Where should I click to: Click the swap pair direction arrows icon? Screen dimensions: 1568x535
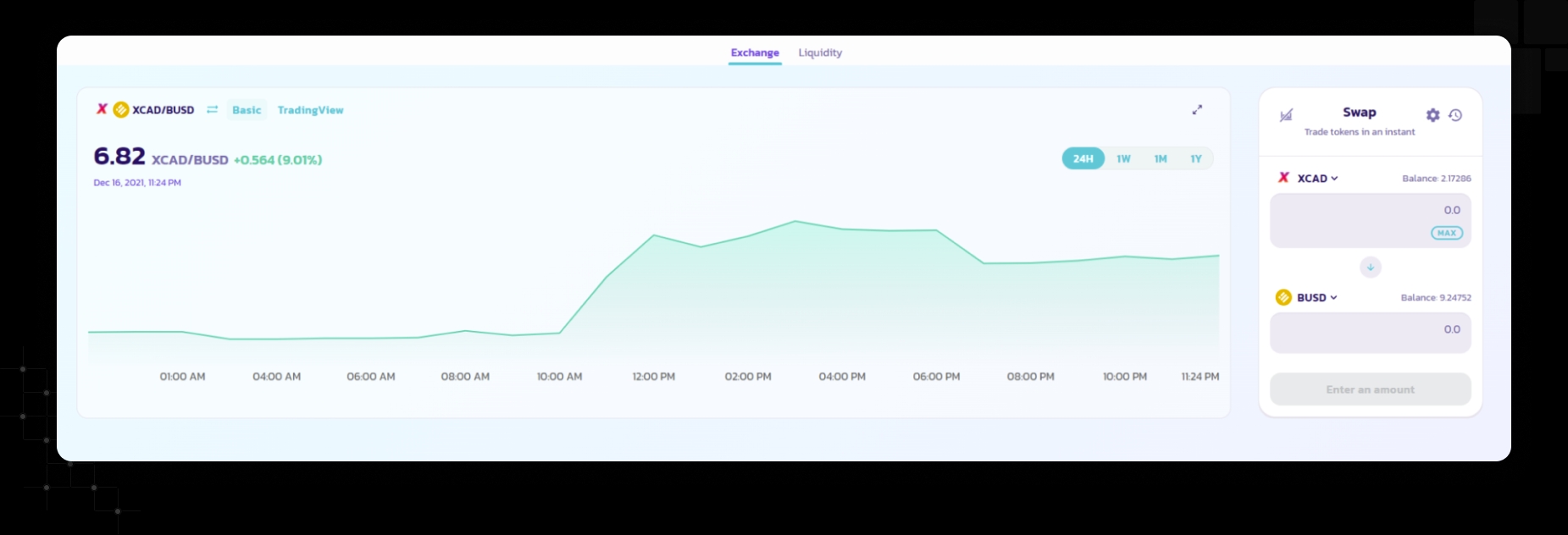click(x=212, y=110)
